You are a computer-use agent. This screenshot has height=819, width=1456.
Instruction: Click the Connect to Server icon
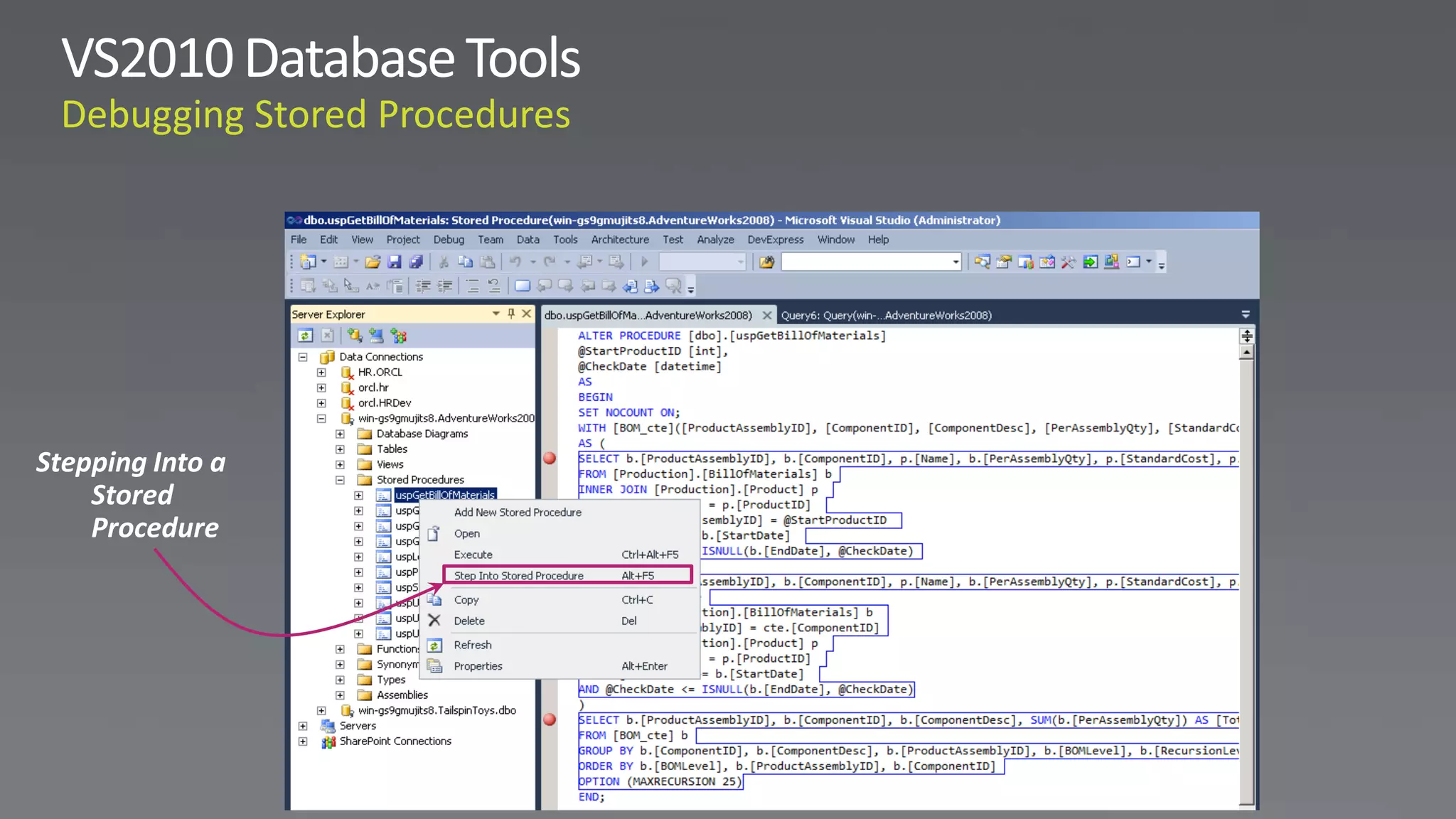tap(377, 336)
